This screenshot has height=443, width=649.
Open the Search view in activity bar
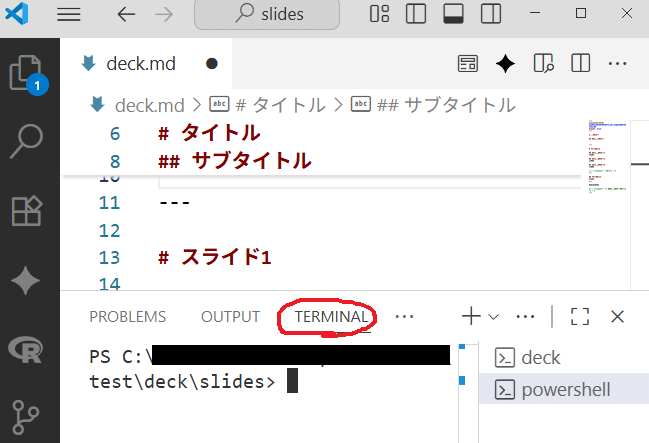tap(26, 141)
